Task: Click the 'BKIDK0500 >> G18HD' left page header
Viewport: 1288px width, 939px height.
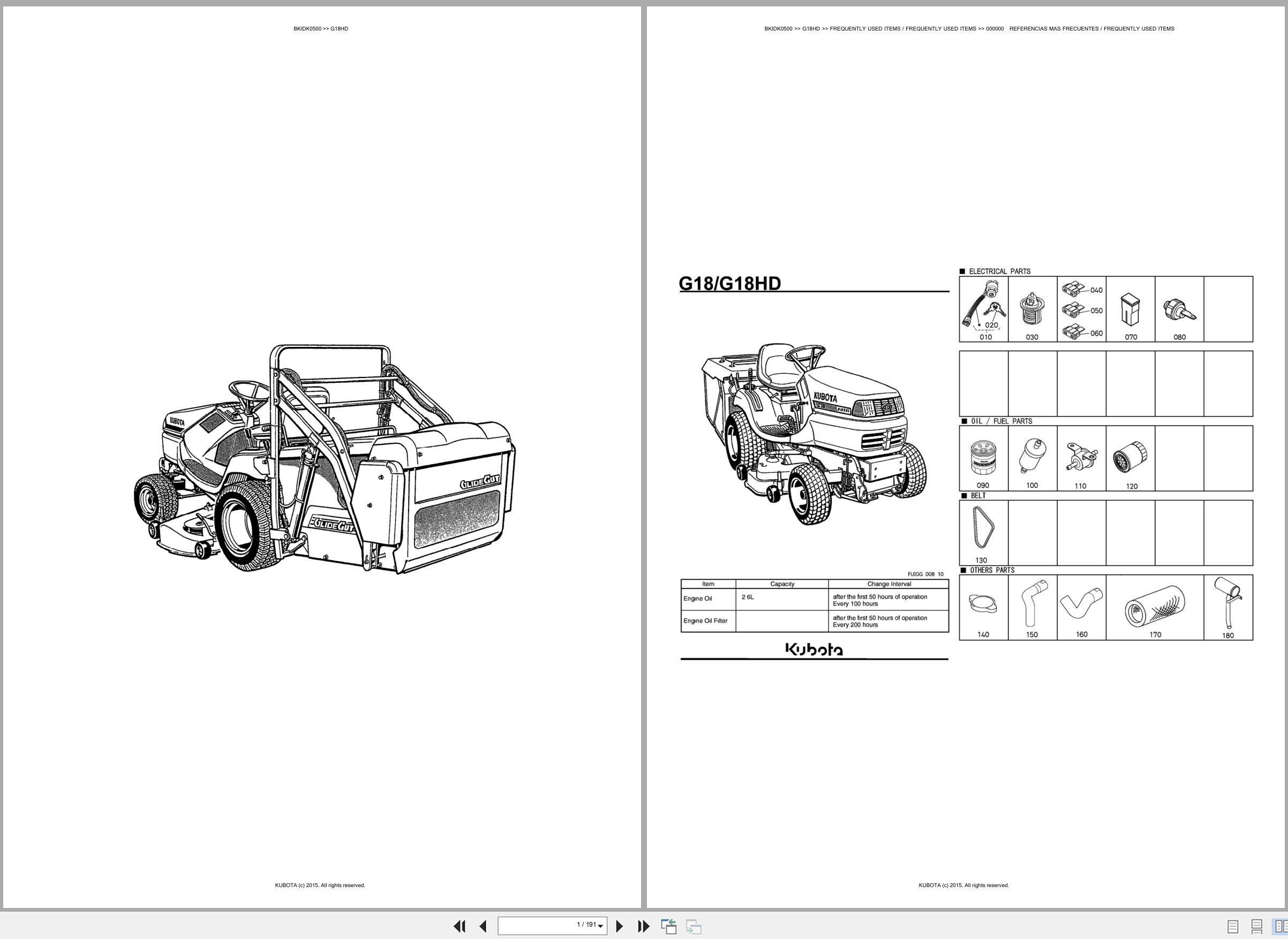Action: point(321,28)
